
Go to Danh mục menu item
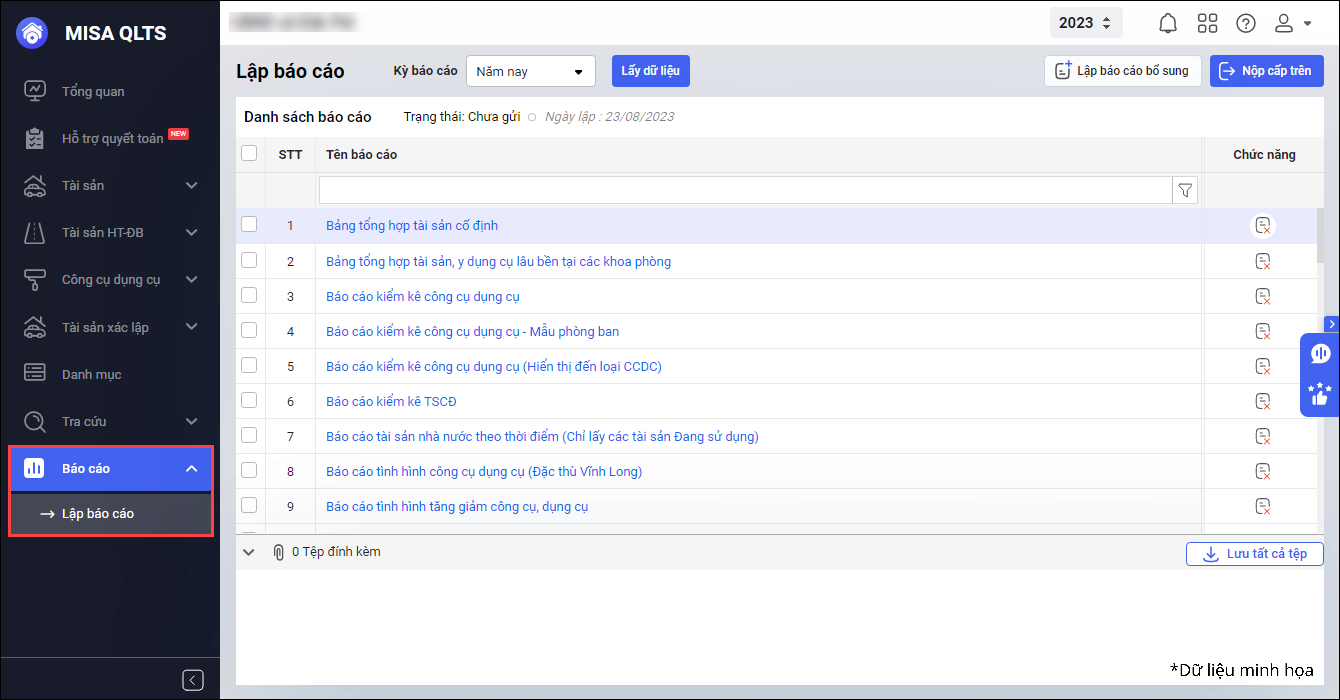coord(91,374)
